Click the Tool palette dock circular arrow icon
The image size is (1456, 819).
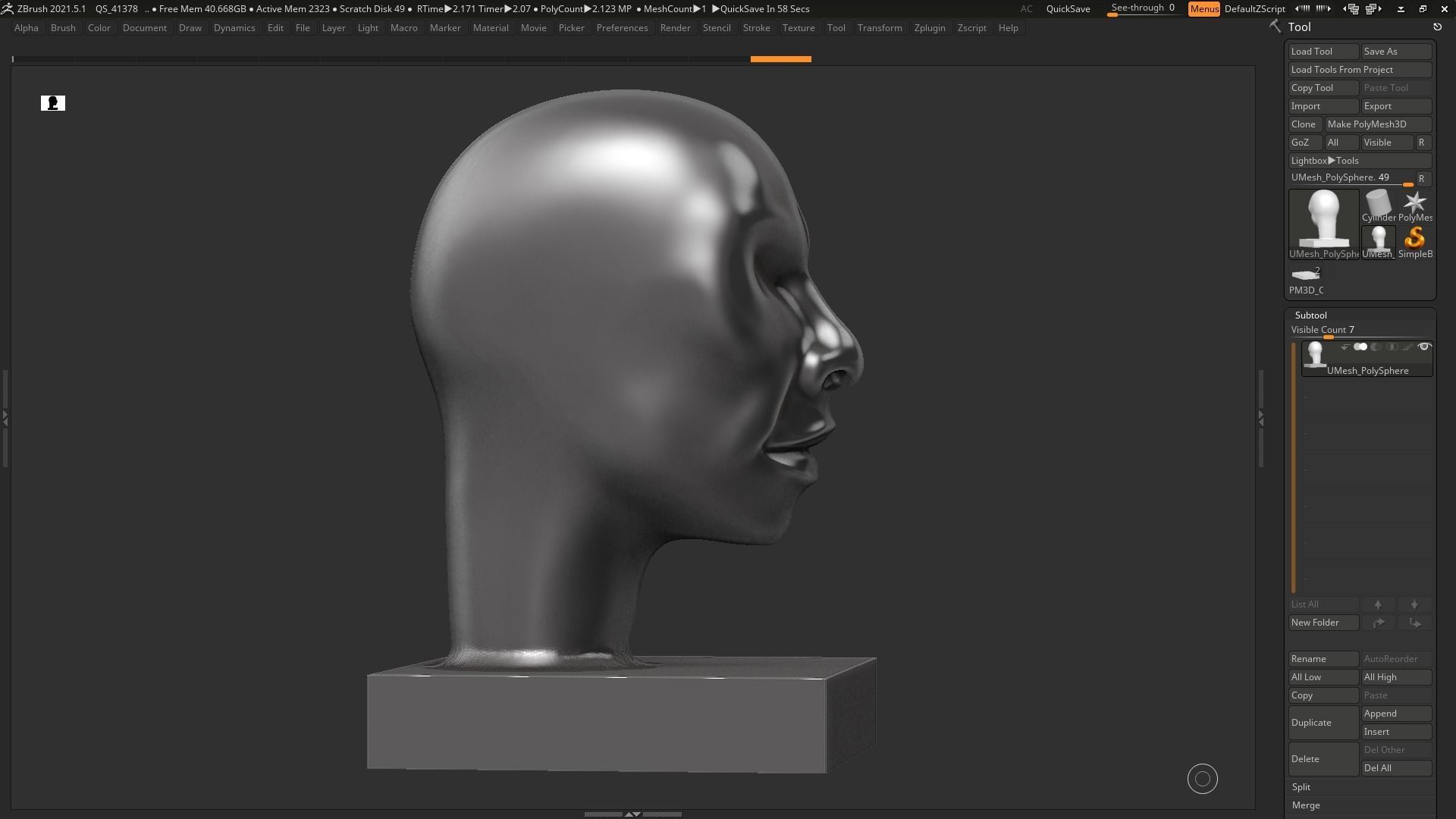coord(1437,27)
